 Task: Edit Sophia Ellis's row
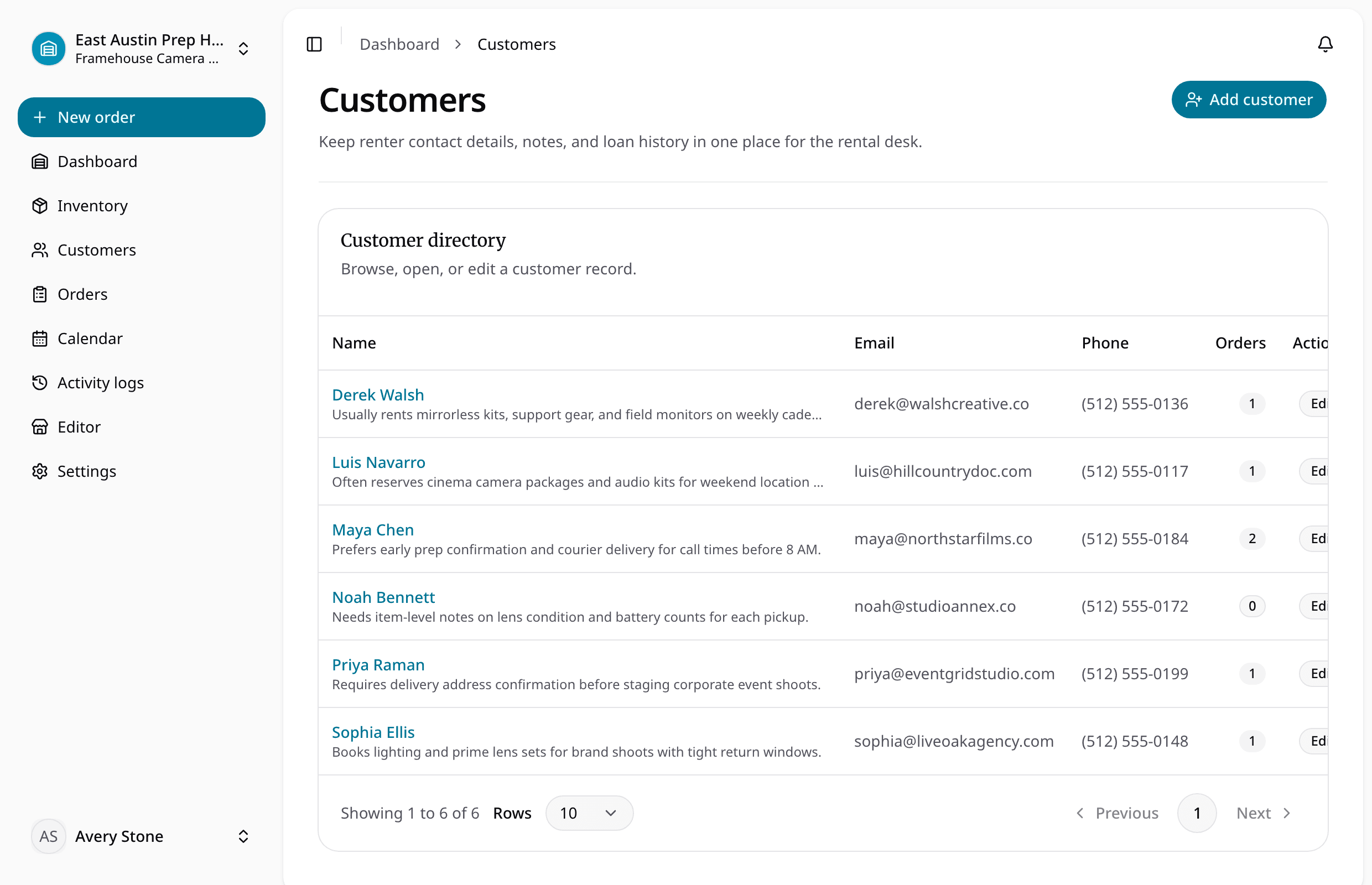(1314, 741)
